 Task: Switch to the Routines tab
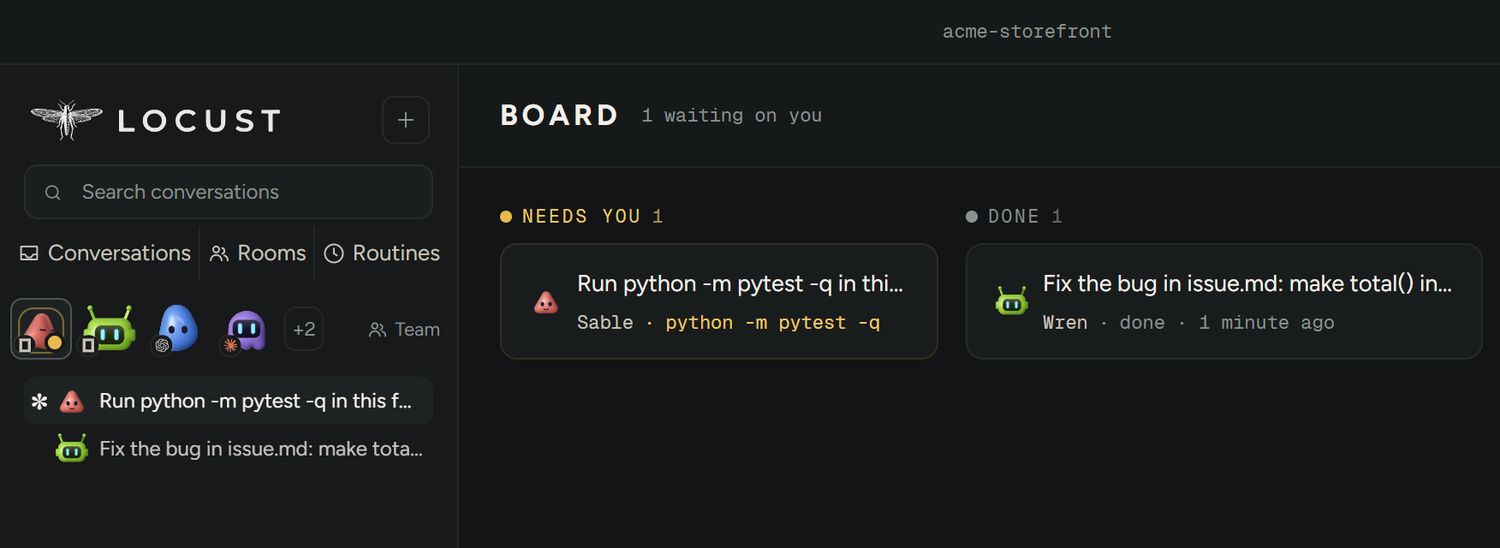pyautogui.click(x=382, y=253)
